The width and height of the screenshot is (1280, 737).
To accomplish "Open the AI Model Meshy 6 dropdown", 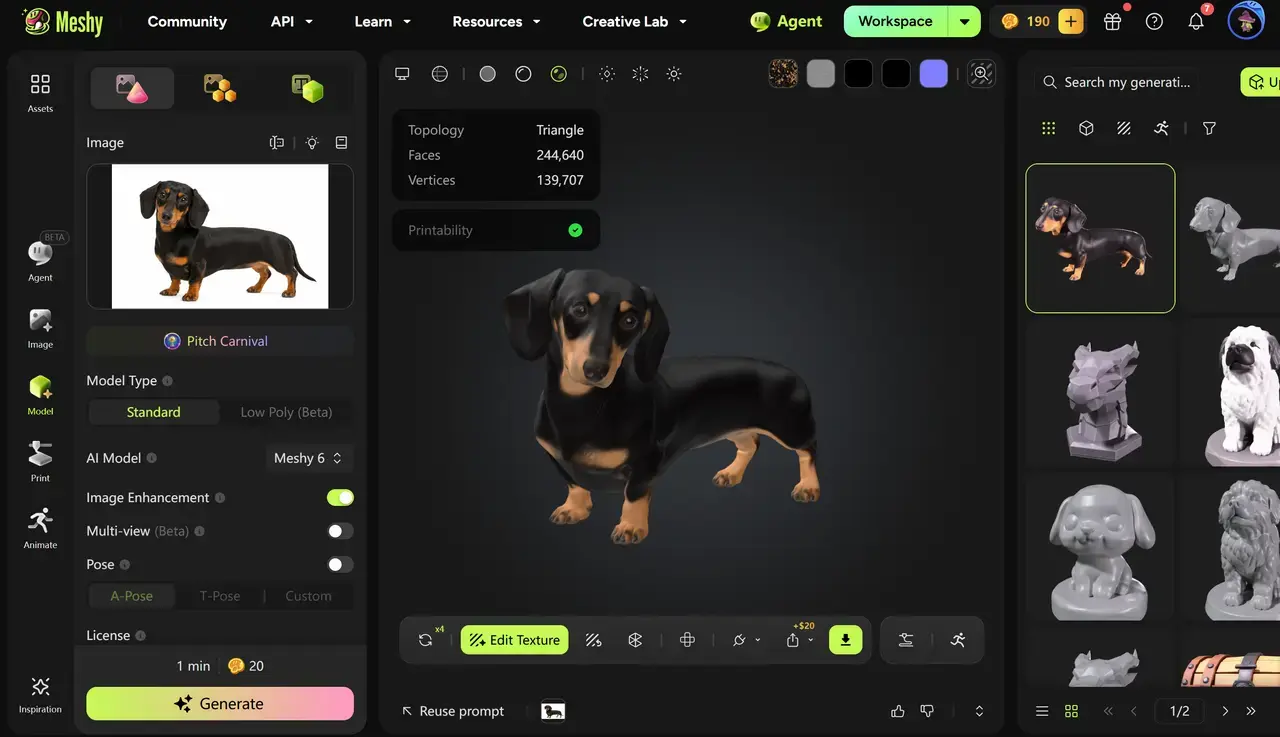I will pos(309,458).
